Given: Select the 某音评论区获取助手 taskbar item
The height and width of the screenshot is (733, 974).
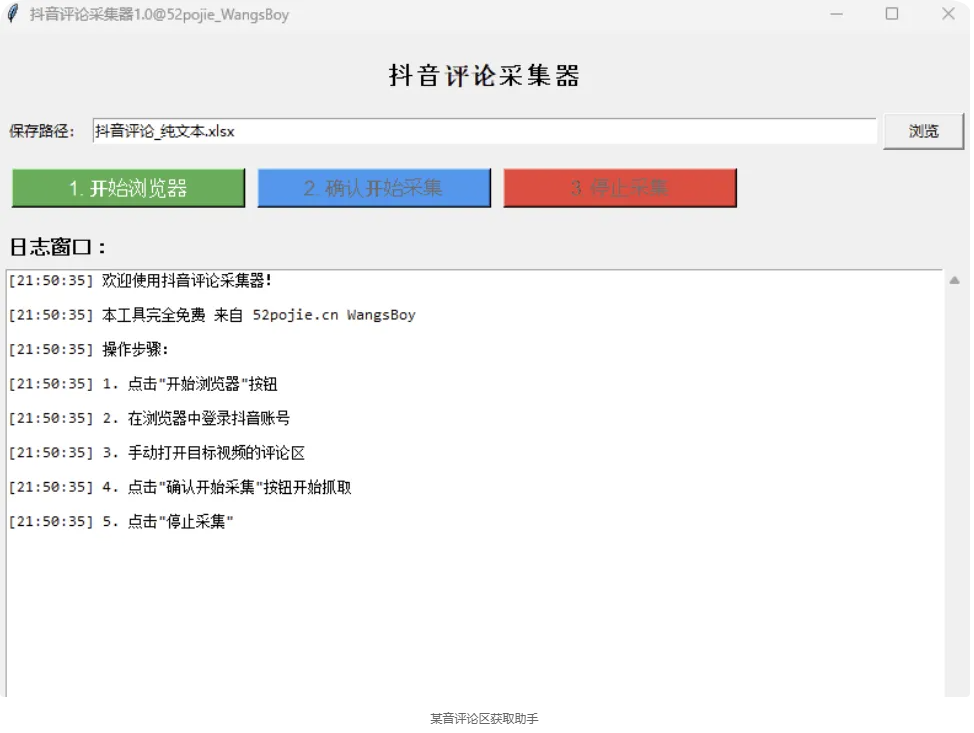Looking at the screenshot, I should pos(487,717).
